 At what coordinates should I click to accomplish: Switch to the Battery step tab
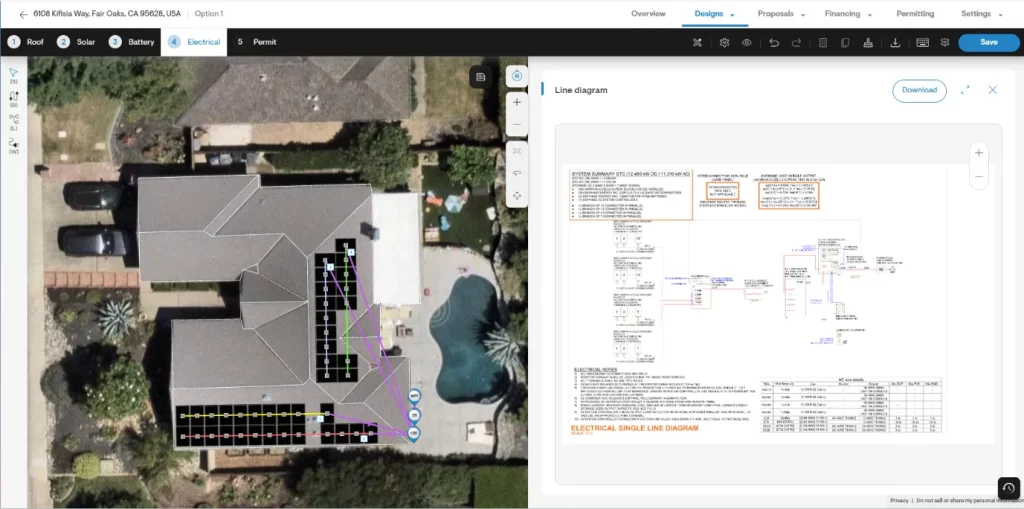(132, 42)
